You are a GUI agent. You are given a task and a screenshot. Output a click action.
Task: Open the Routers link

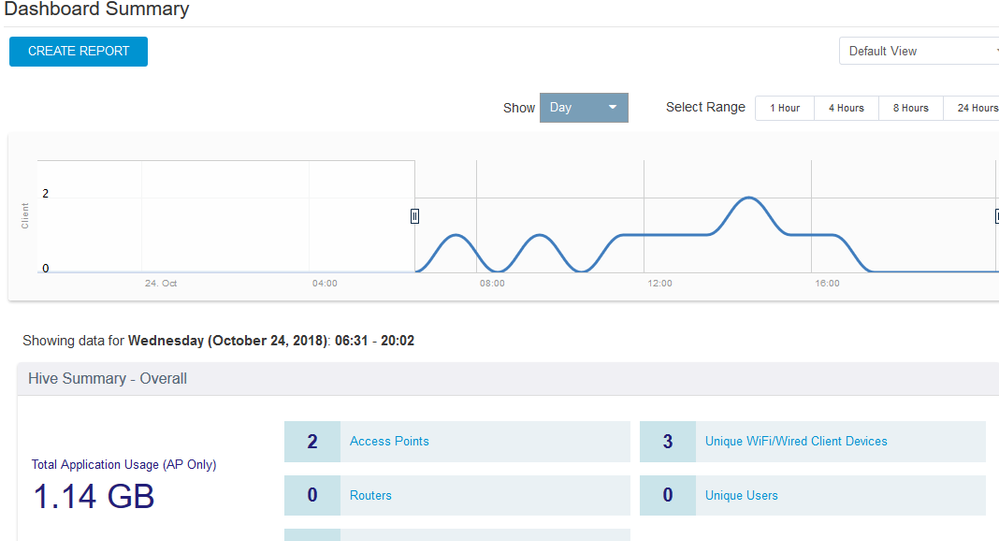[370, 495]
